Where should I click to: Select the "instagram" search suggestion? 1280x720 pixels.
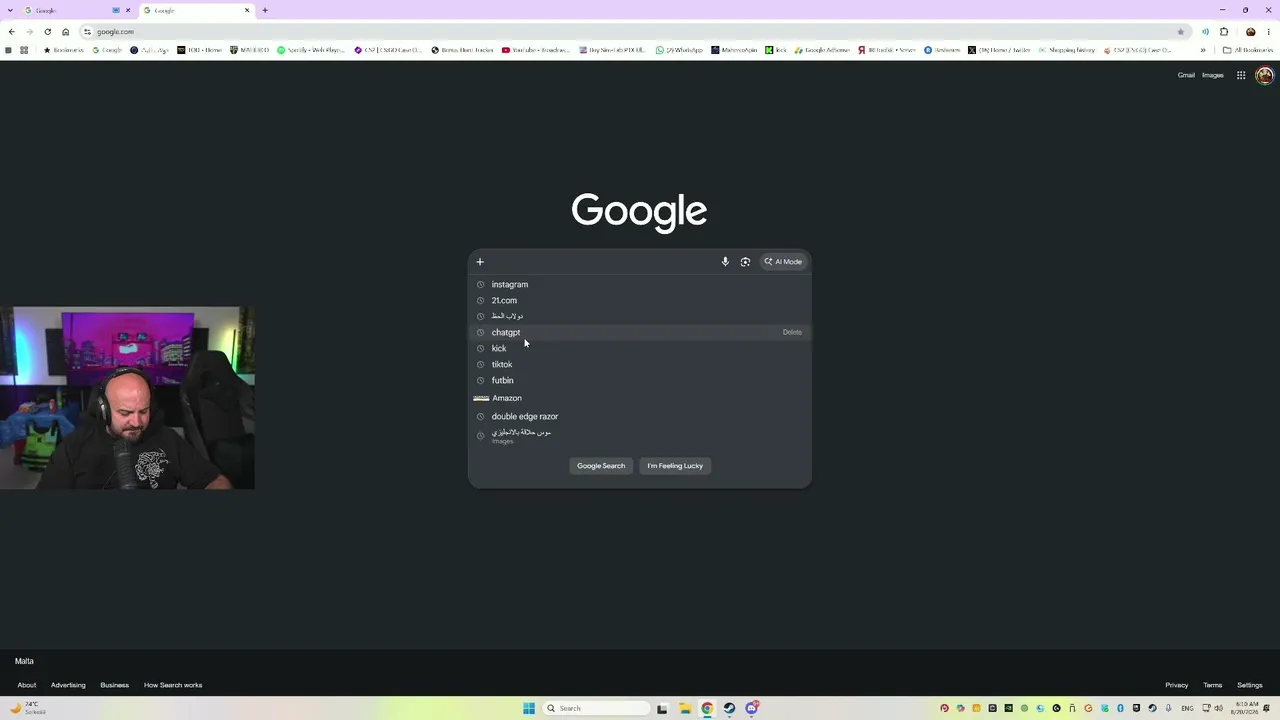[640, 284]
